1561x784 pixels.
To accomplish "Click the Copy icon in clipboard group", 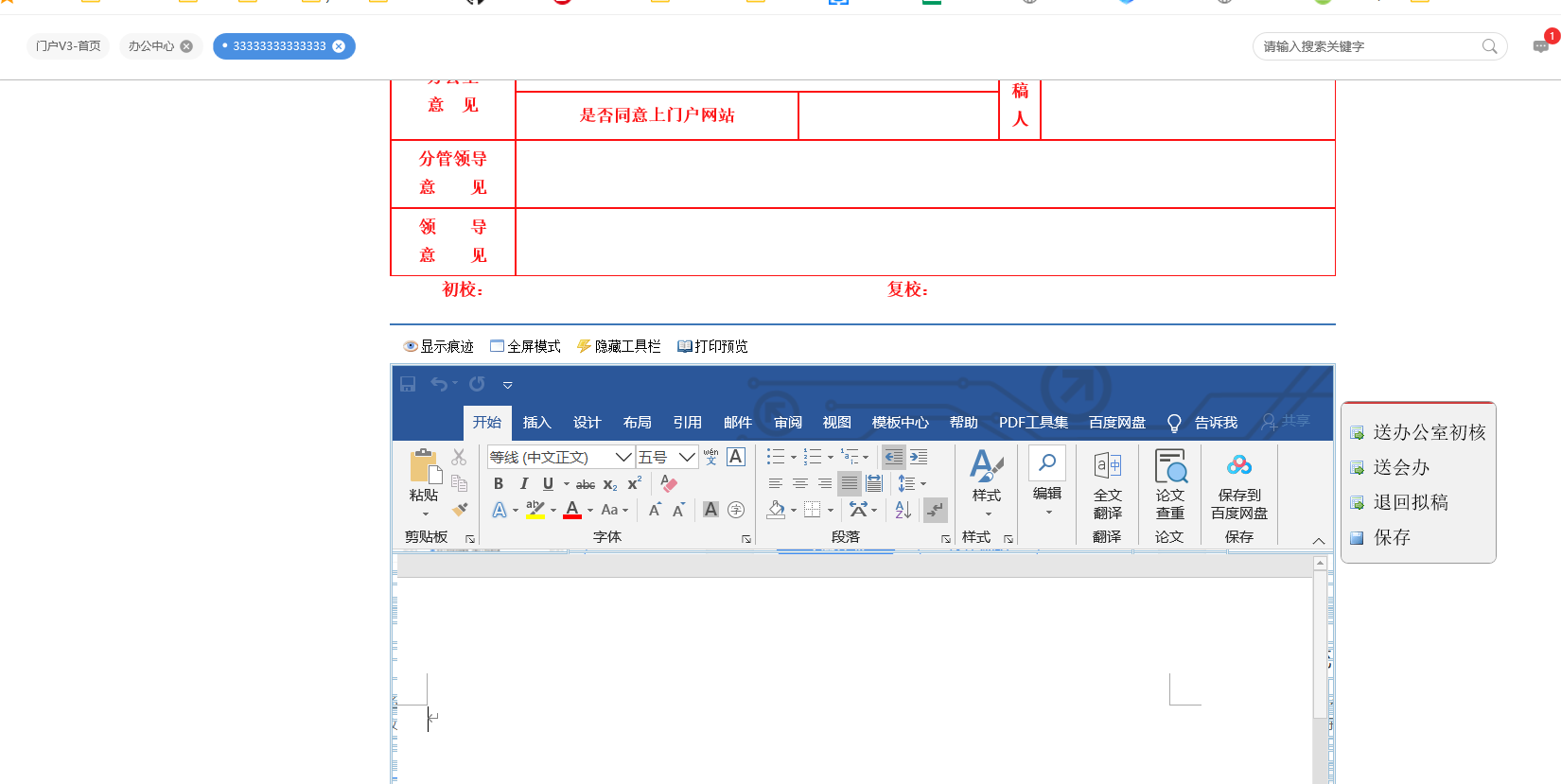I will coord(460,483).
